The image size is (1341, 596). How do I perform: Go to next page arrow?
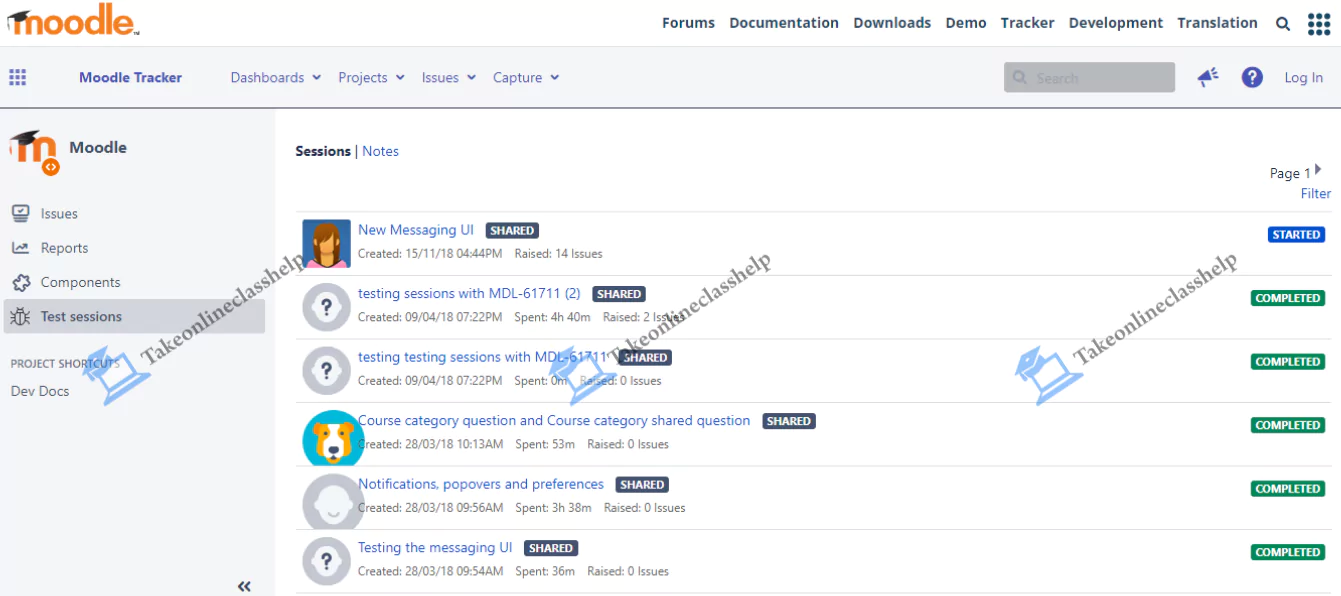pos(1318,170)
